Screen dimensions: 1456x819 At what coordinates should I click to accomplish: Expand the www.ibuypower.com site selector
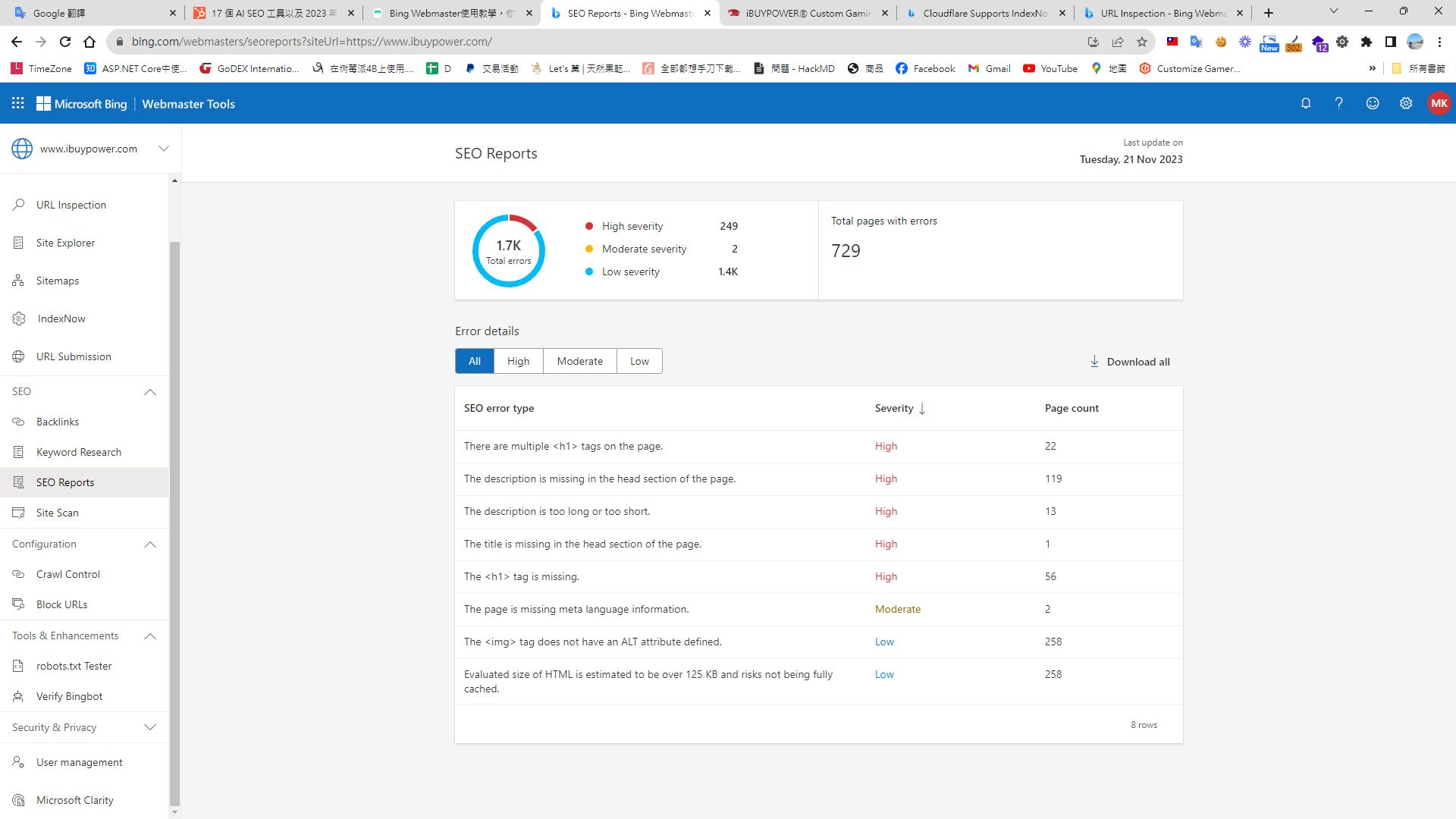163,149
